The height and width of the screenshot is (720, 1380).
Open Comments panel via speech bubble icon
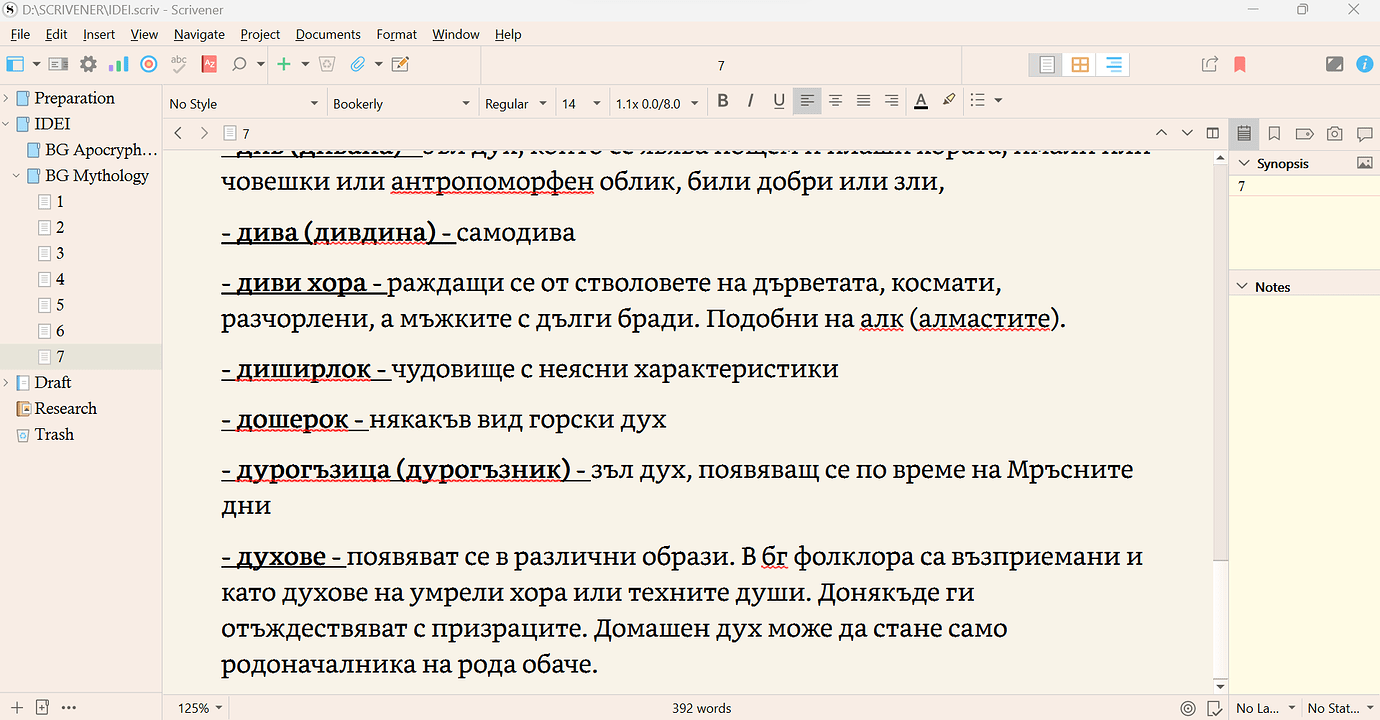tap(1366, 133)
